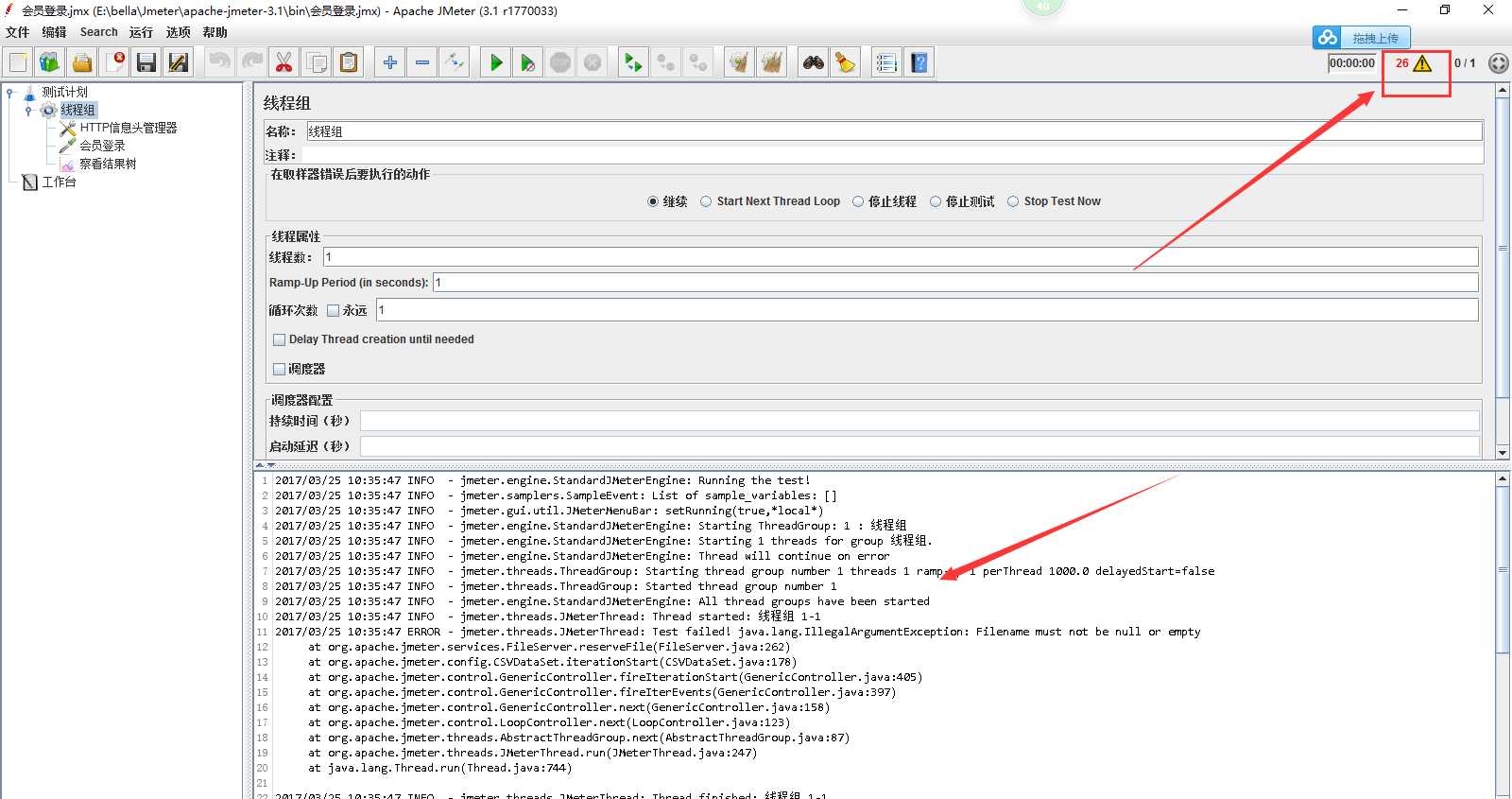Start the test with green play icon
This screenshot has width=1512, height=799.
(x=496, y=62)
